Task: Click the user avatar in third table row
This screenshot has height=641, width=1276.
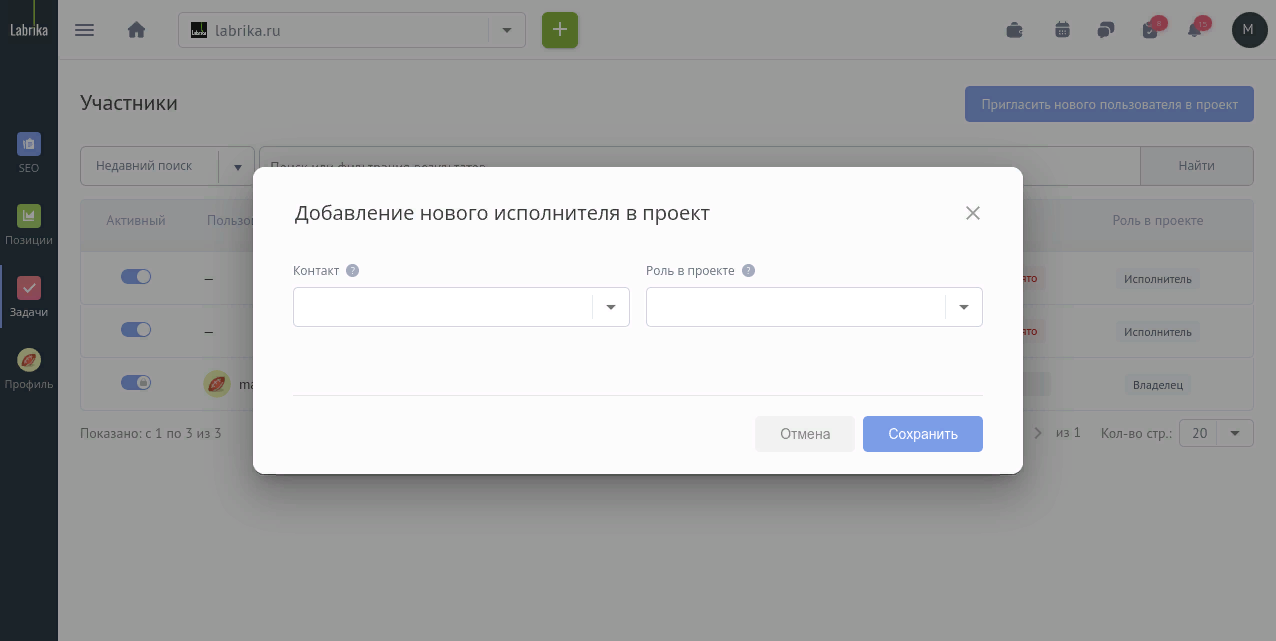Action: (217, 384)
